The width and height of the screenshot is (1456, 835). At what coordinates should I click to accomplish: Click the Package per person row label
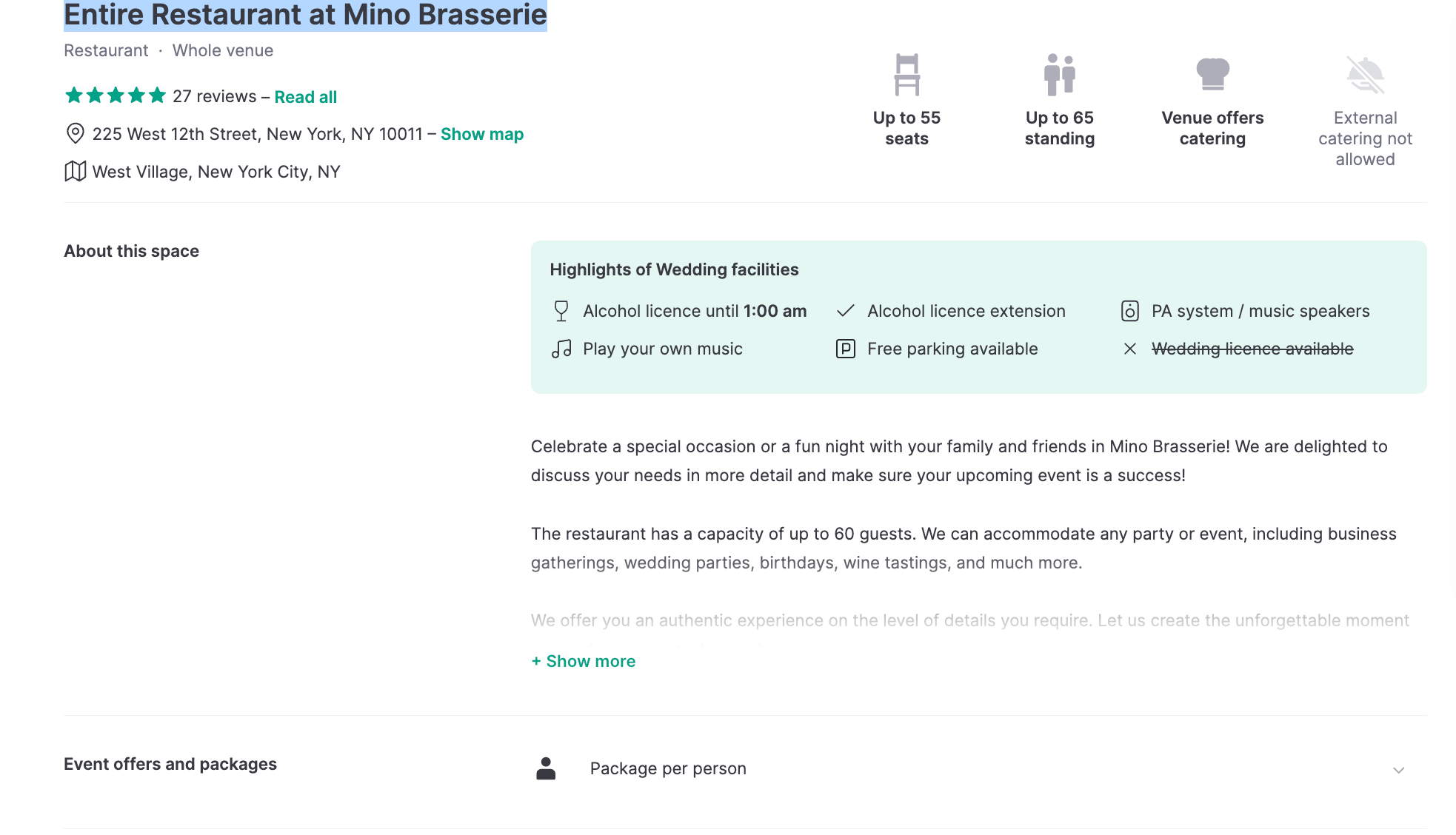[668, 768]
